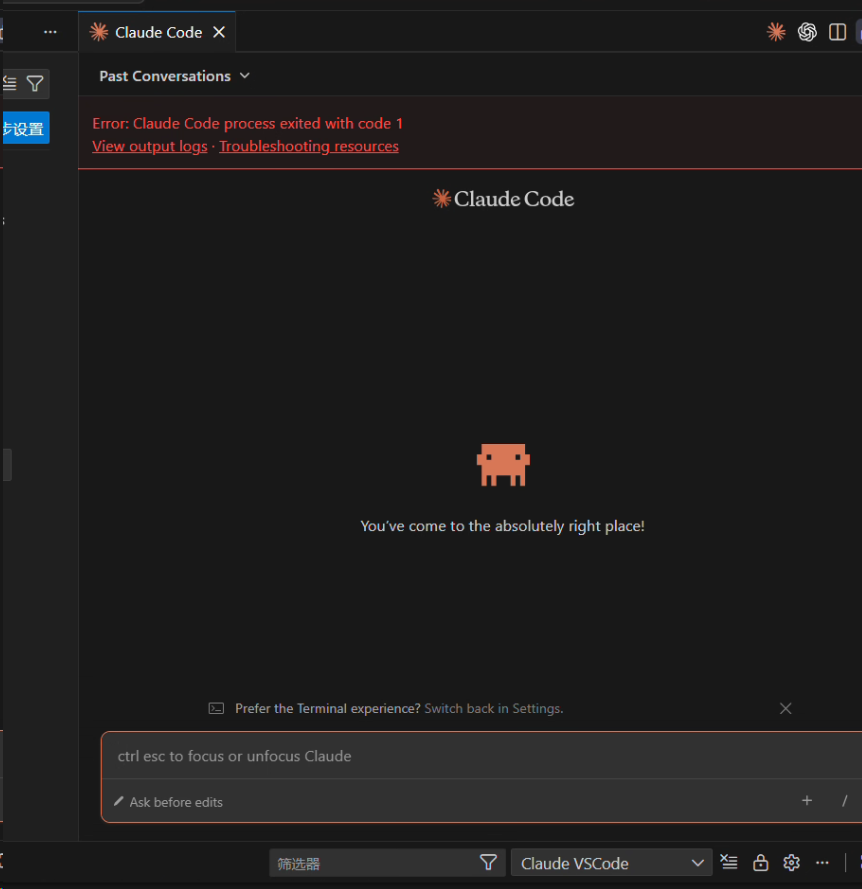Toggle the Ask before edits mode
862x889 pixels.
pyautogui.click(x=168, y=802)
